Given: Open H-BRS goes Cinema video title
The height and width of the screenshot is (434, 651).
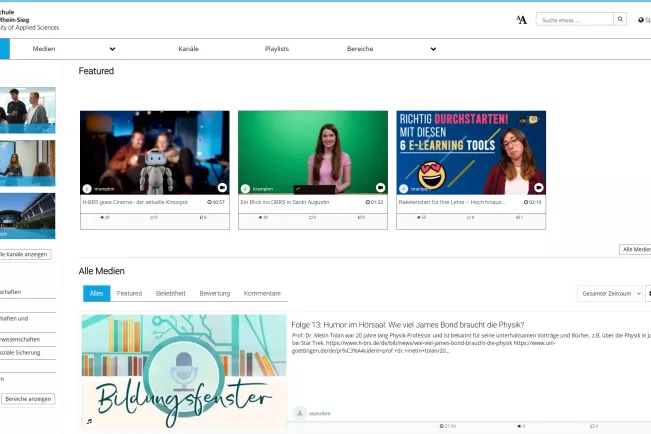Looking at the screenshot, I should 135,202.
